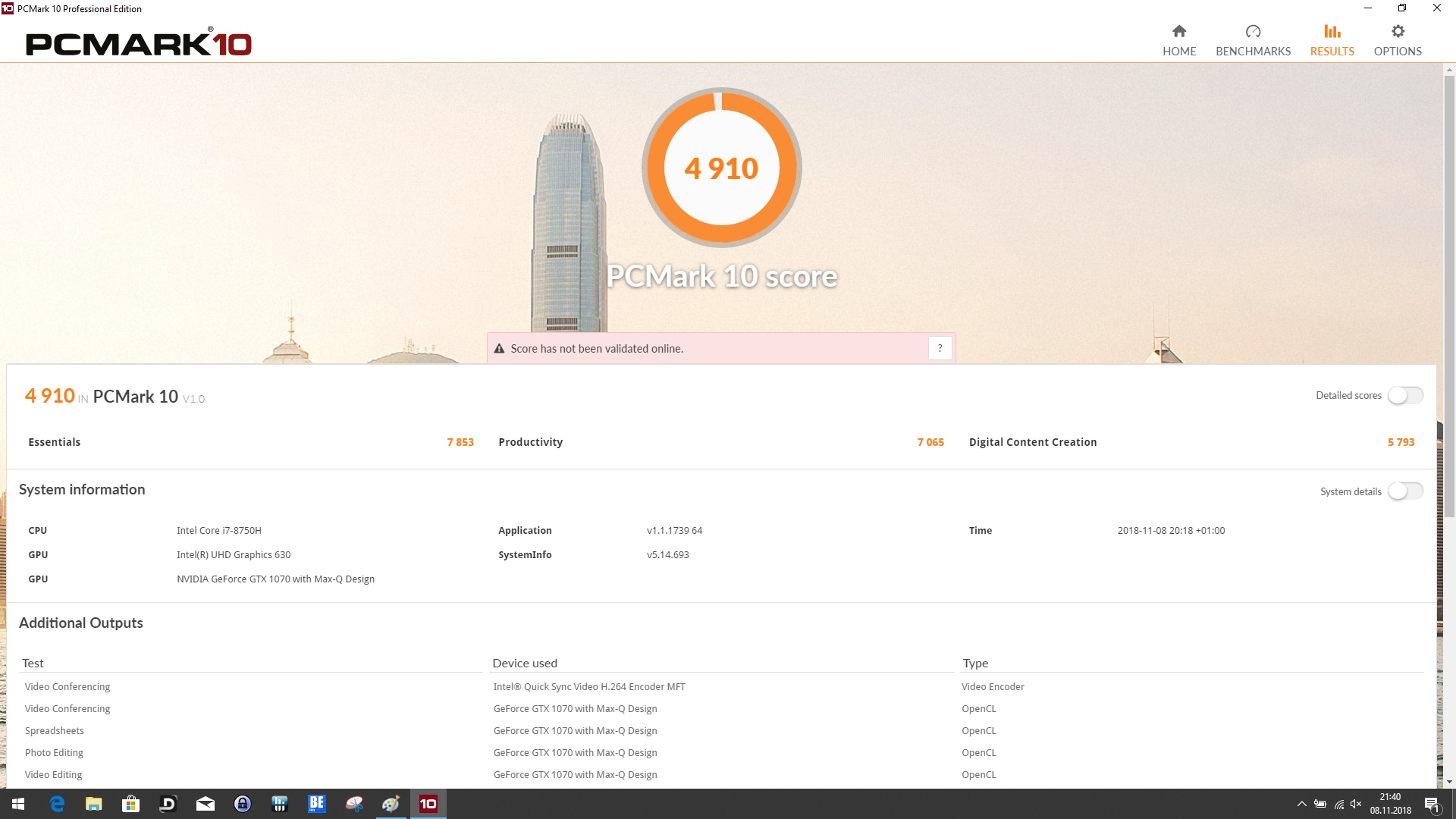
Task: Click the score 5 793
Action: 1401,442
